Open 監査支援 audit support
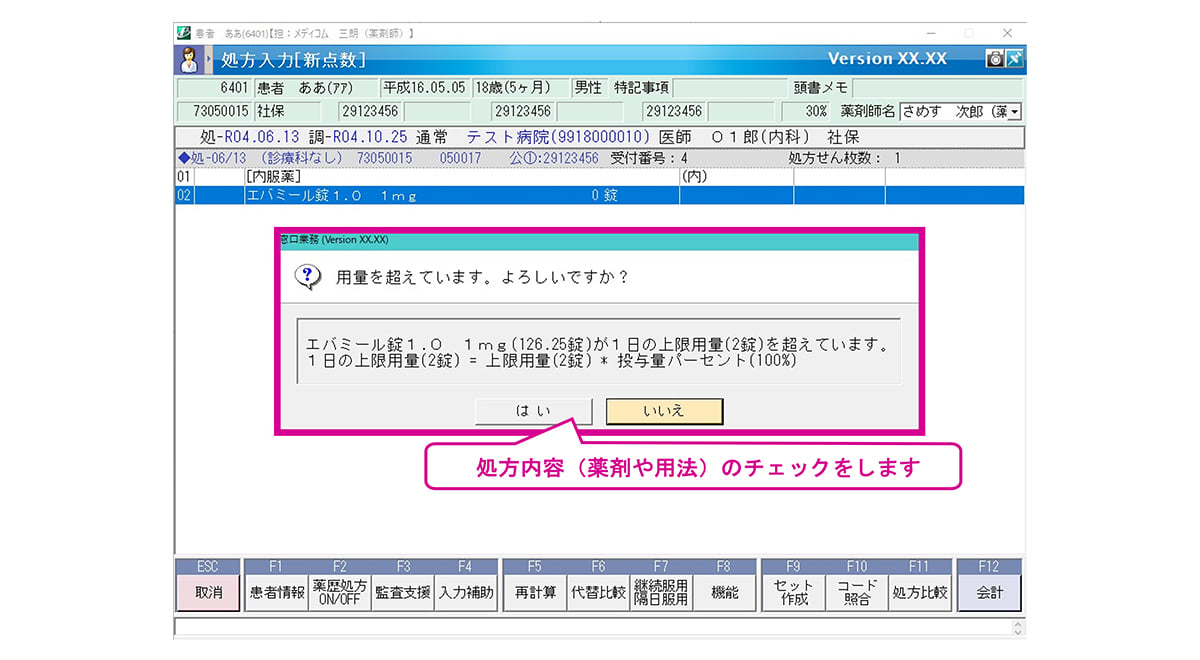The width and height of the screenshot is (1200, 660). point(403,593)
